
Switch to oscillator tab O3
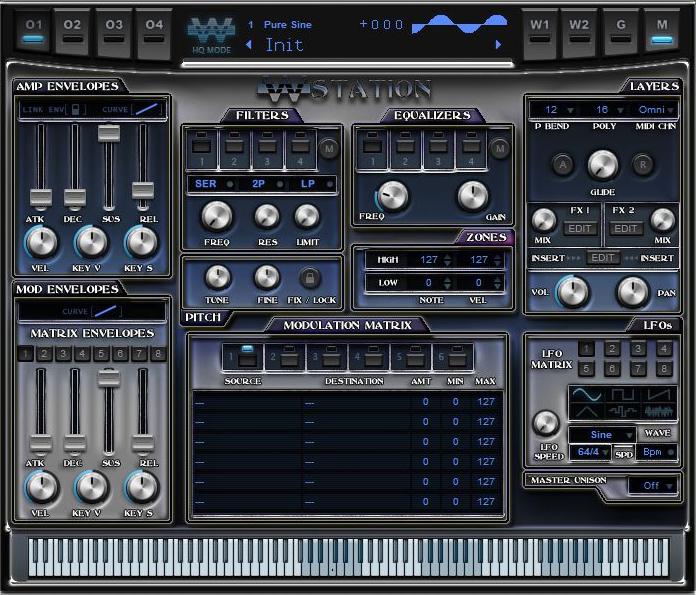tap(114, 33)
